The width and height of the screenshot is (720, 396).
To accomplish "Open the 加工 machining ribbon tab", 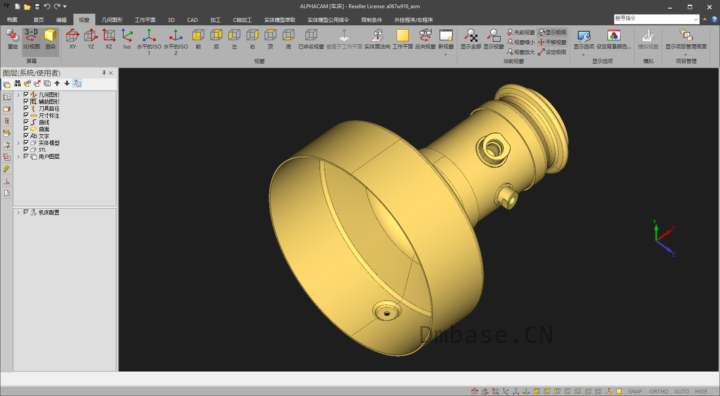I will pyautogui.click(x=215, y=20).
